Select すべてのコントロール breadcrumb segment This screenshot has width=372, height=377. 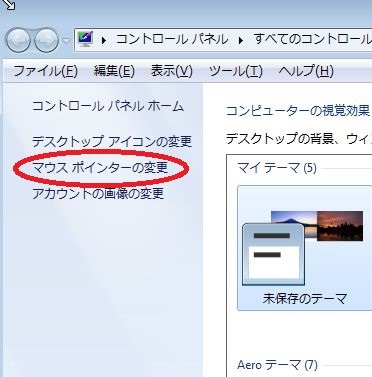(312, 39)
